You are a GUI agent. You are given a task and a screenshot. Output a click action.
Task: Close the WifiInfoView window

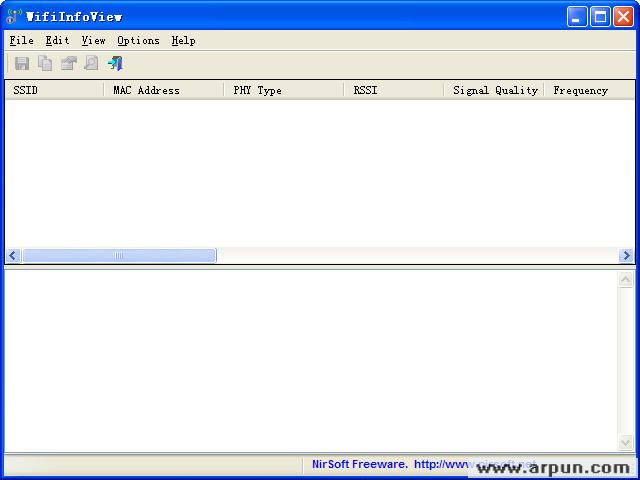624,17
